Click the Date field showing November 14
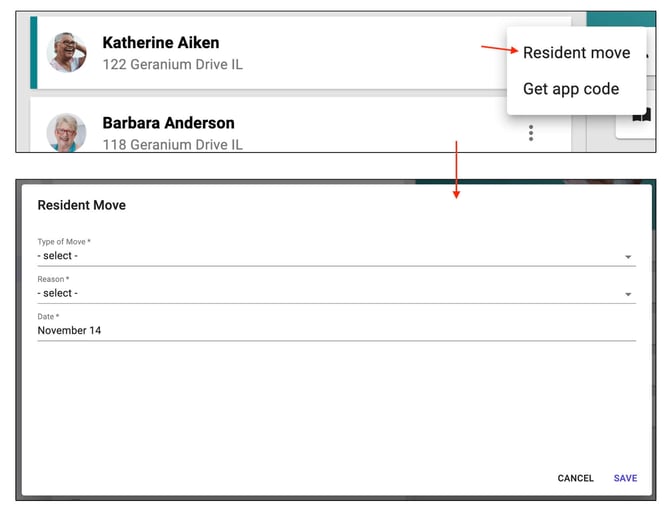The height and width of the screenshot is (510, 670). pyautogui.click(x=330, y=330)
